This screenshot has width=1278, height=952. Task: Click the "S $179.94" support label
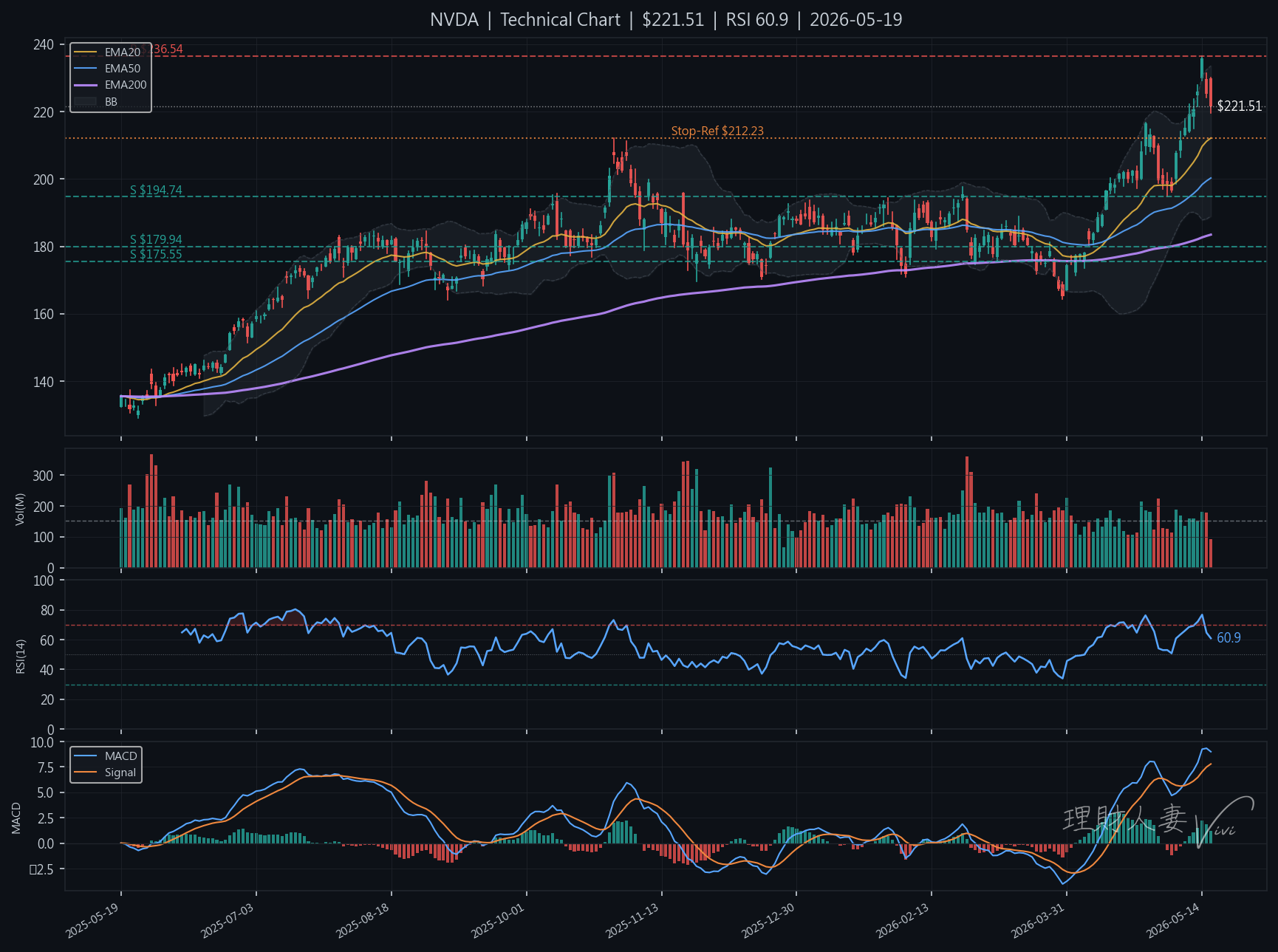156,240
